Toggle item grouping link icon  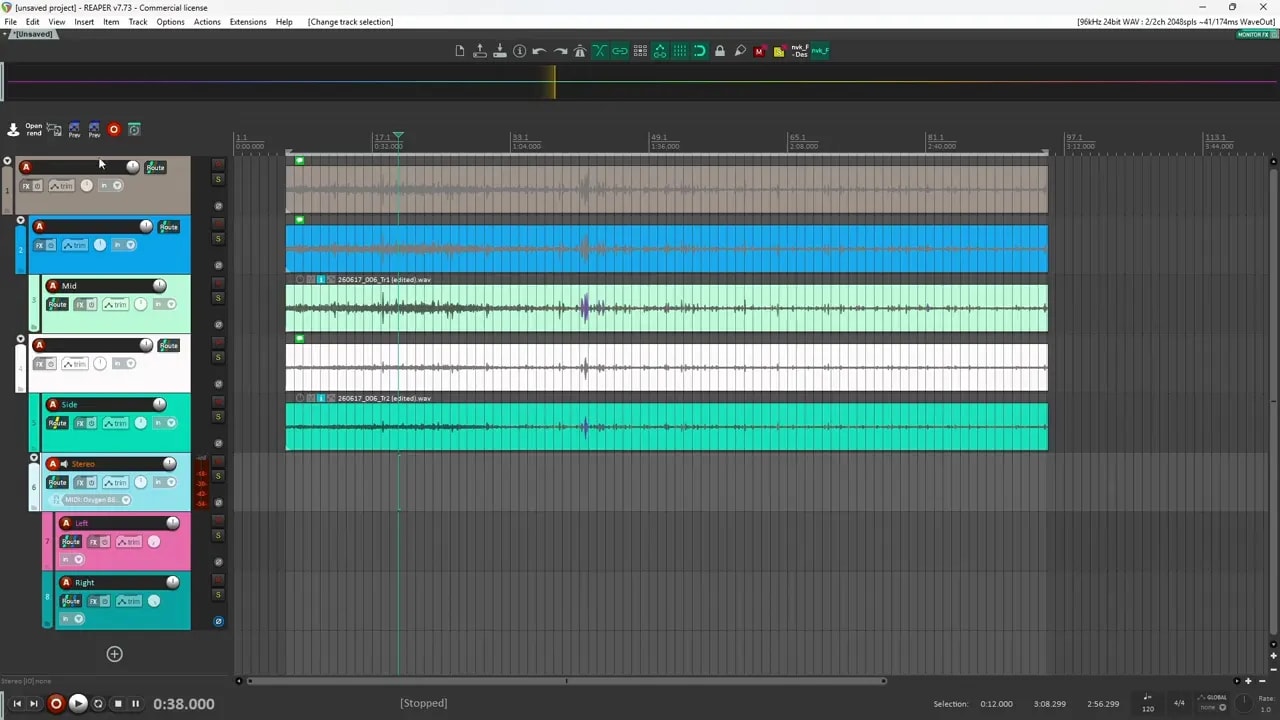point(620,51)
